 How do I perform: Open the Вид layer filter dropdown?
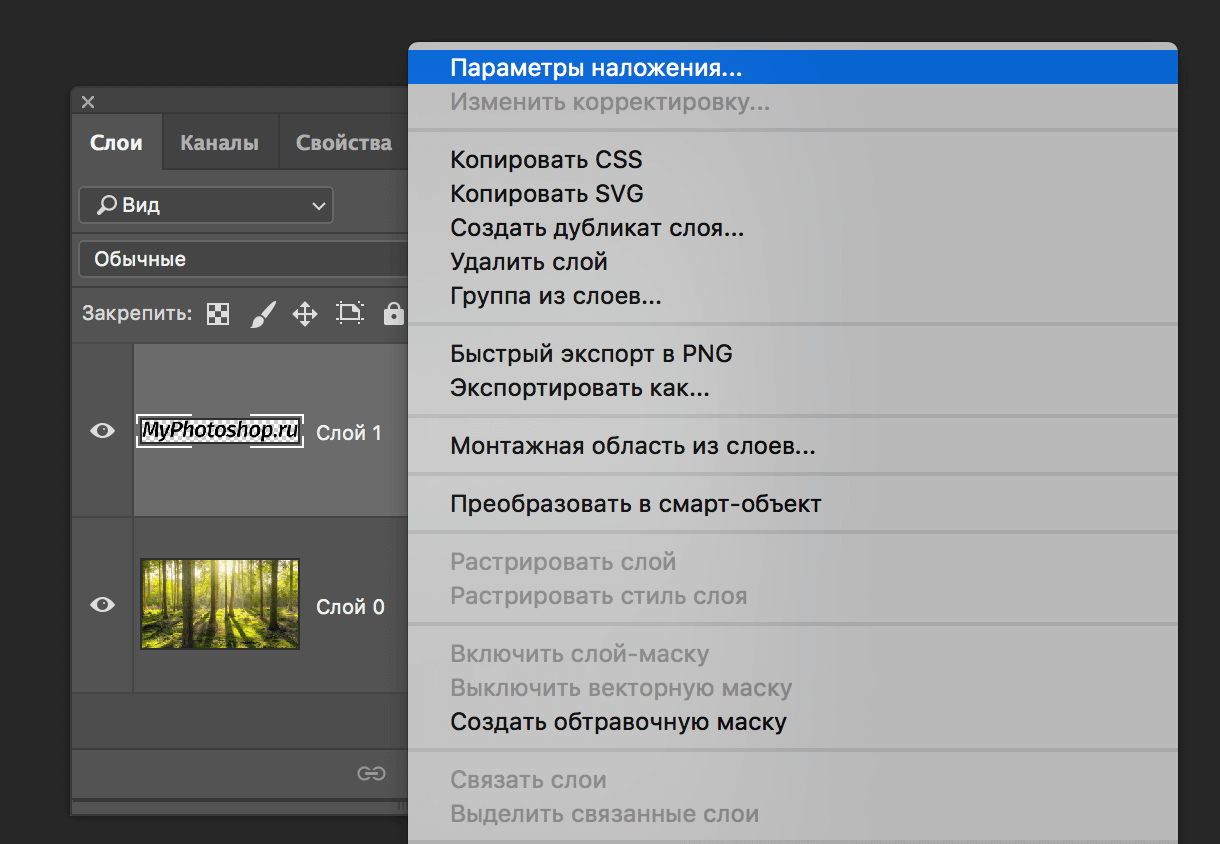coord(206,206)
